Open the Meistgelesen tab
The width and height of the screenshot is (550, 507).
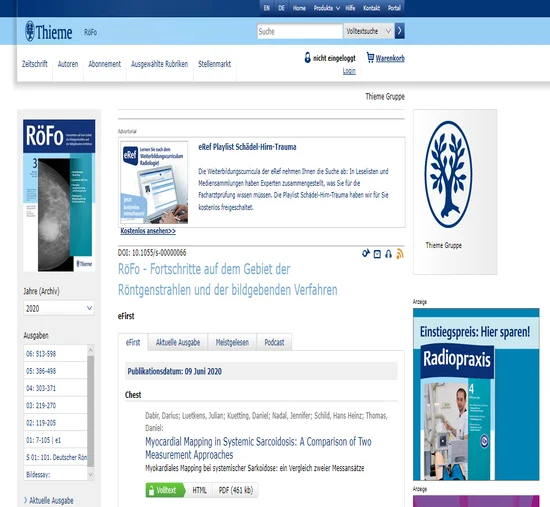pos(232,342)
